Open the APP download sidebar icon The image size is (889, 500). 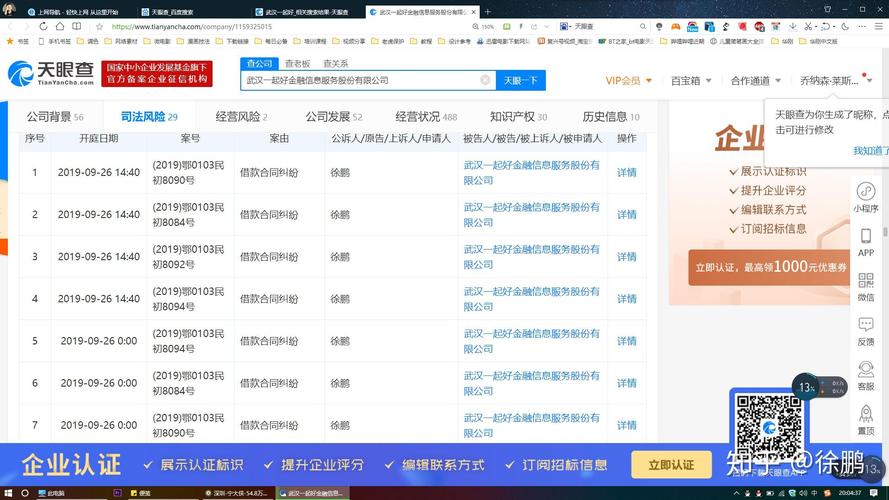866,242
